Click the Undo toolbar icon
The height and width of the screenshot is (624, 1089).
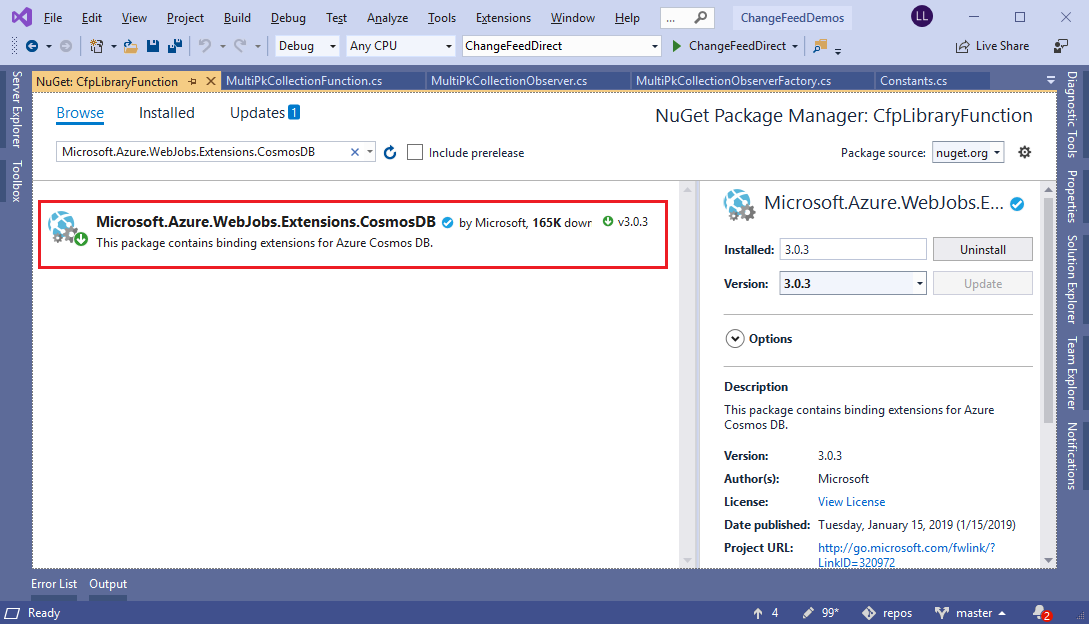click(x=204, y=46)
